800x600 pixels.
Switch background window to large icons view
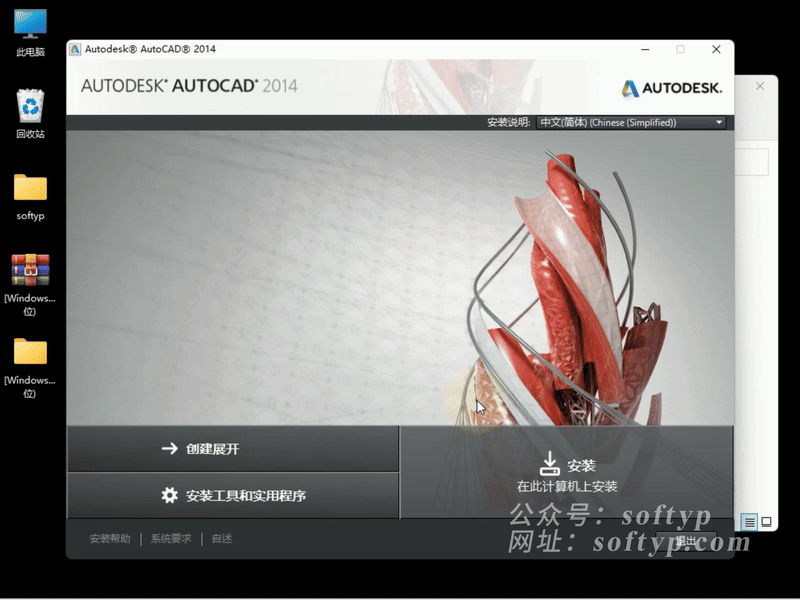coord(766,522)
